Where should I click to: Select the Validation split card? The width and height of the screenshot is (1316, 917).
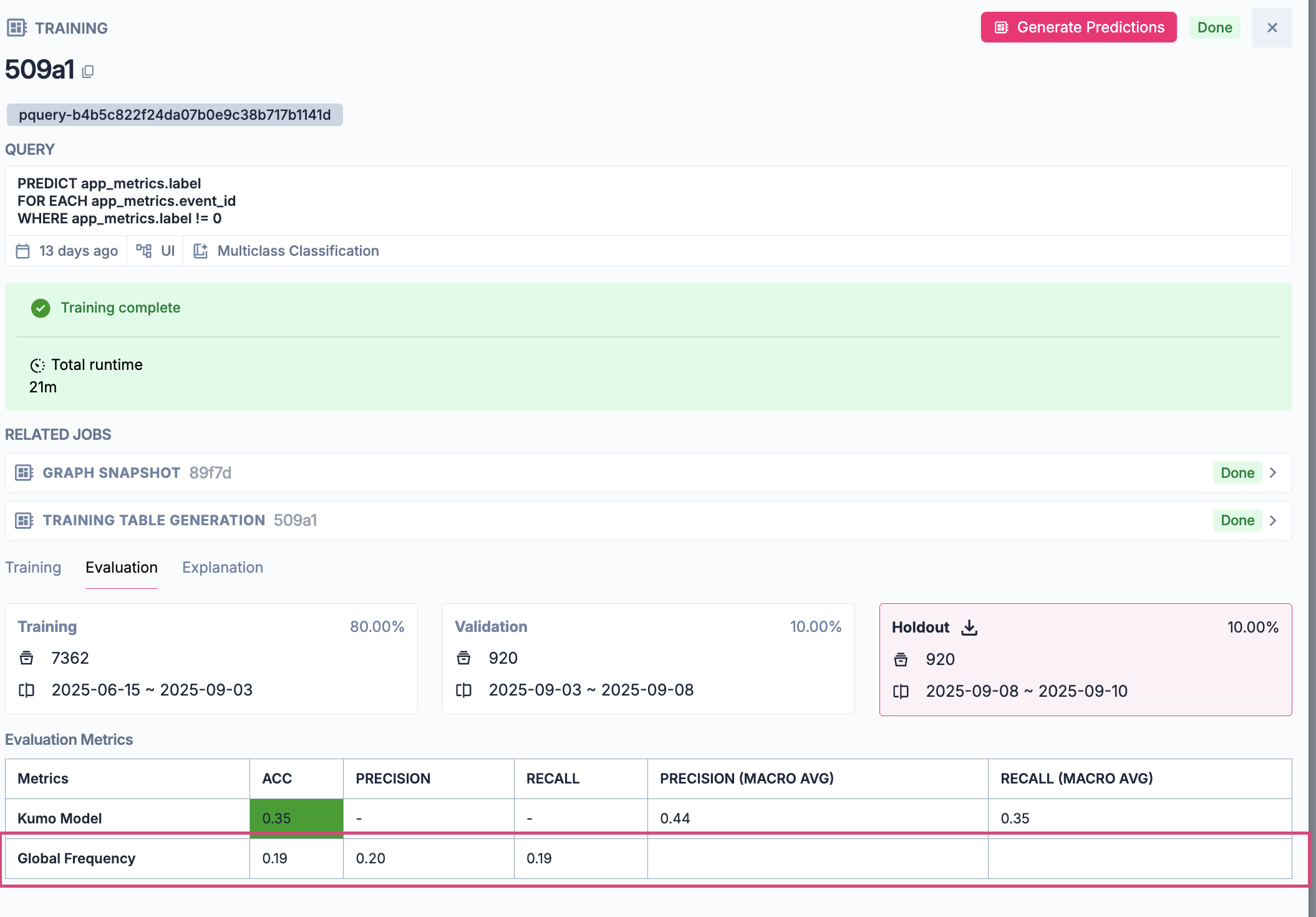point(648,659)
